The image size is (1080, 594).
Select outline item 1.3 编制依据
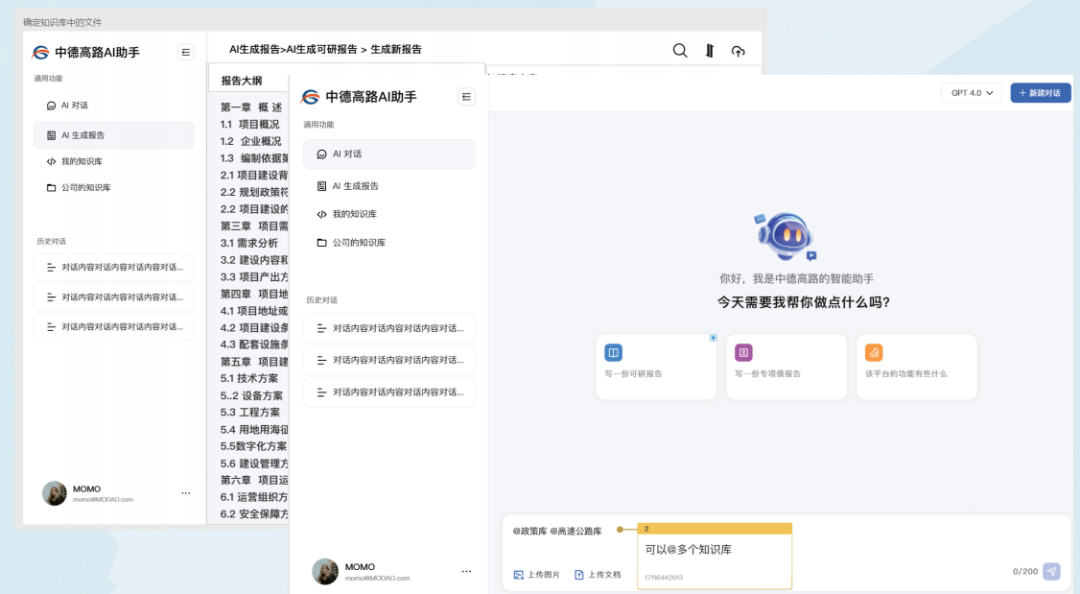click(254, 158)
